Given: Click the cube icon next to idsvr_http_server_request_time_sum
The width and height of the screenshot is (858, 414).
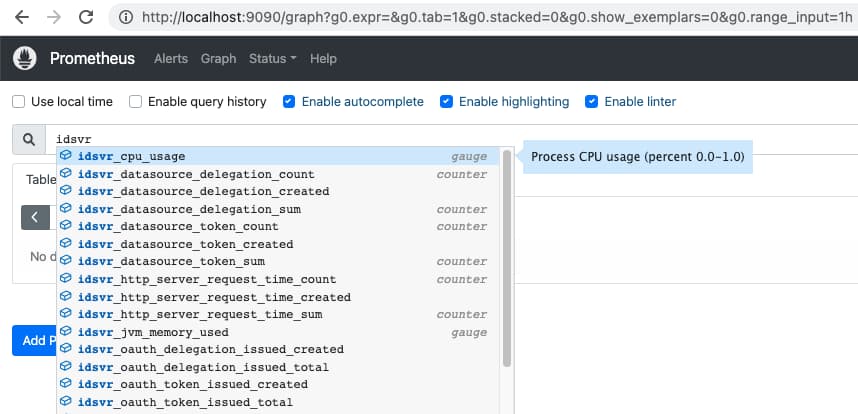Looking at the screenshot, I should (x=66, y=313).
